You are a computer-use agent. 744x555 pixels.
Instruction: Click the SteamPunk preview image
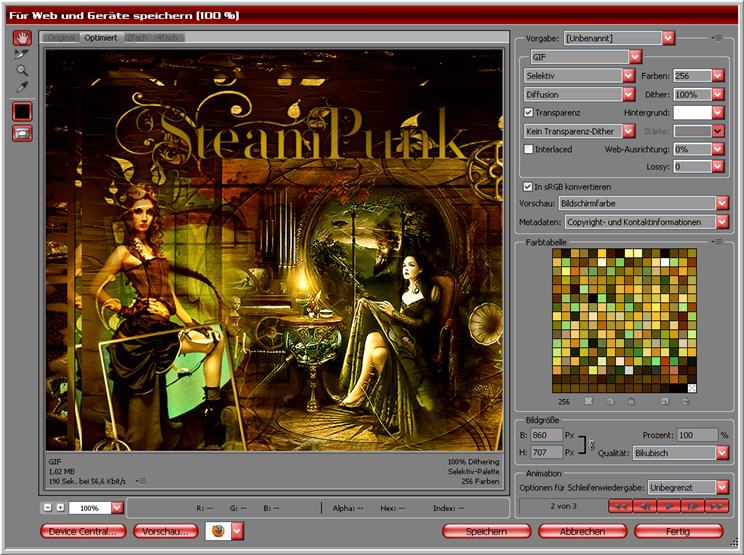pyautogui.click(x=274, y=250)
